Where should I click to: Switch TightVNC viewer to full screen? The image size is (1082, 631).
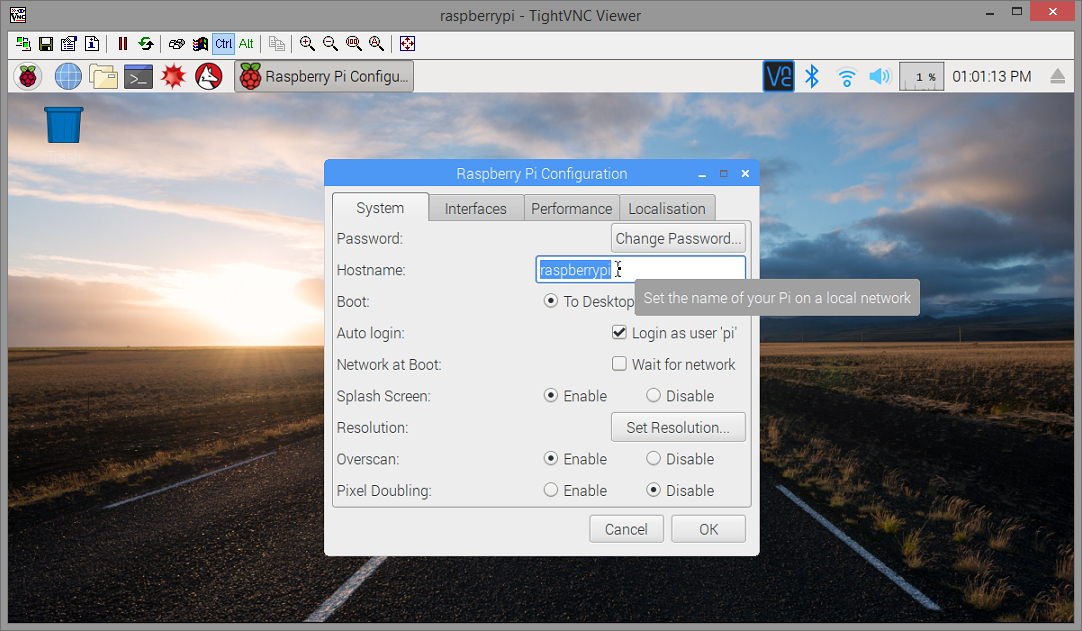pos(407,44)
